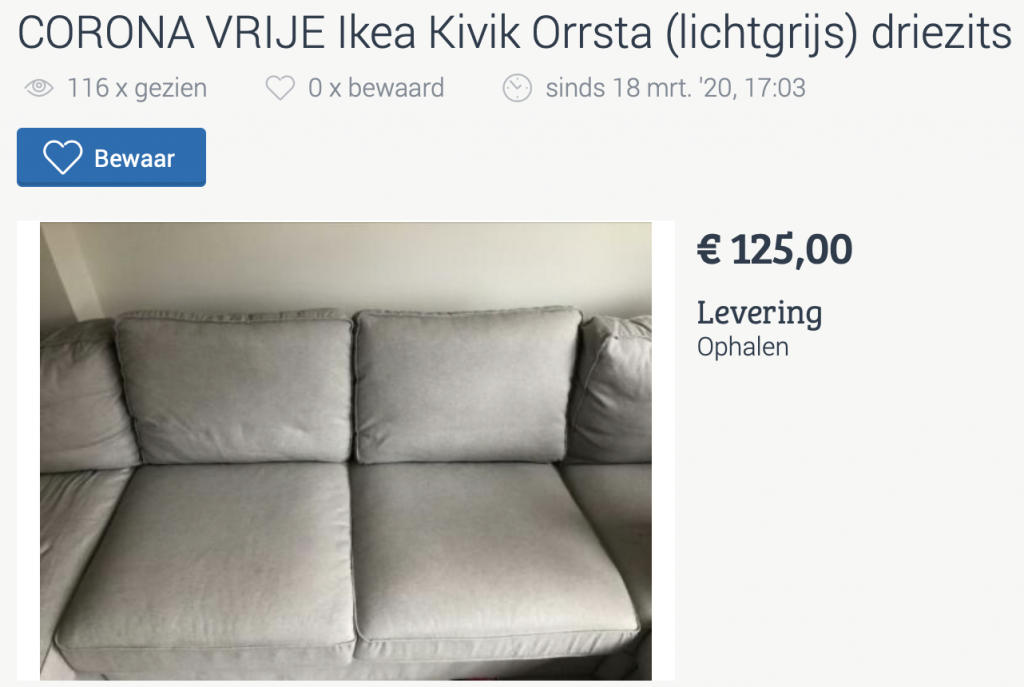Open the listing title CORONA VRIJE Ikea Kivik
This screenshot has height=687, width=1024.
coord(514,32)
